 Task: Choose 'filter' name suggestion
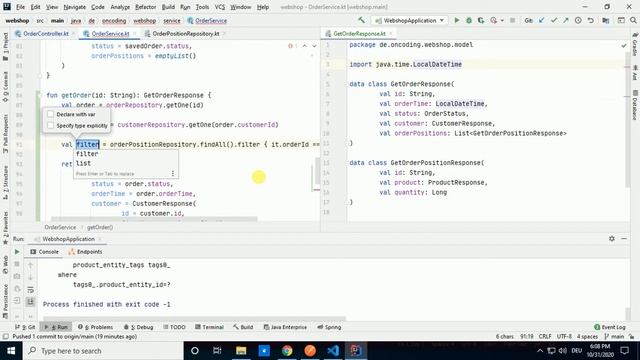pos(126,154)
